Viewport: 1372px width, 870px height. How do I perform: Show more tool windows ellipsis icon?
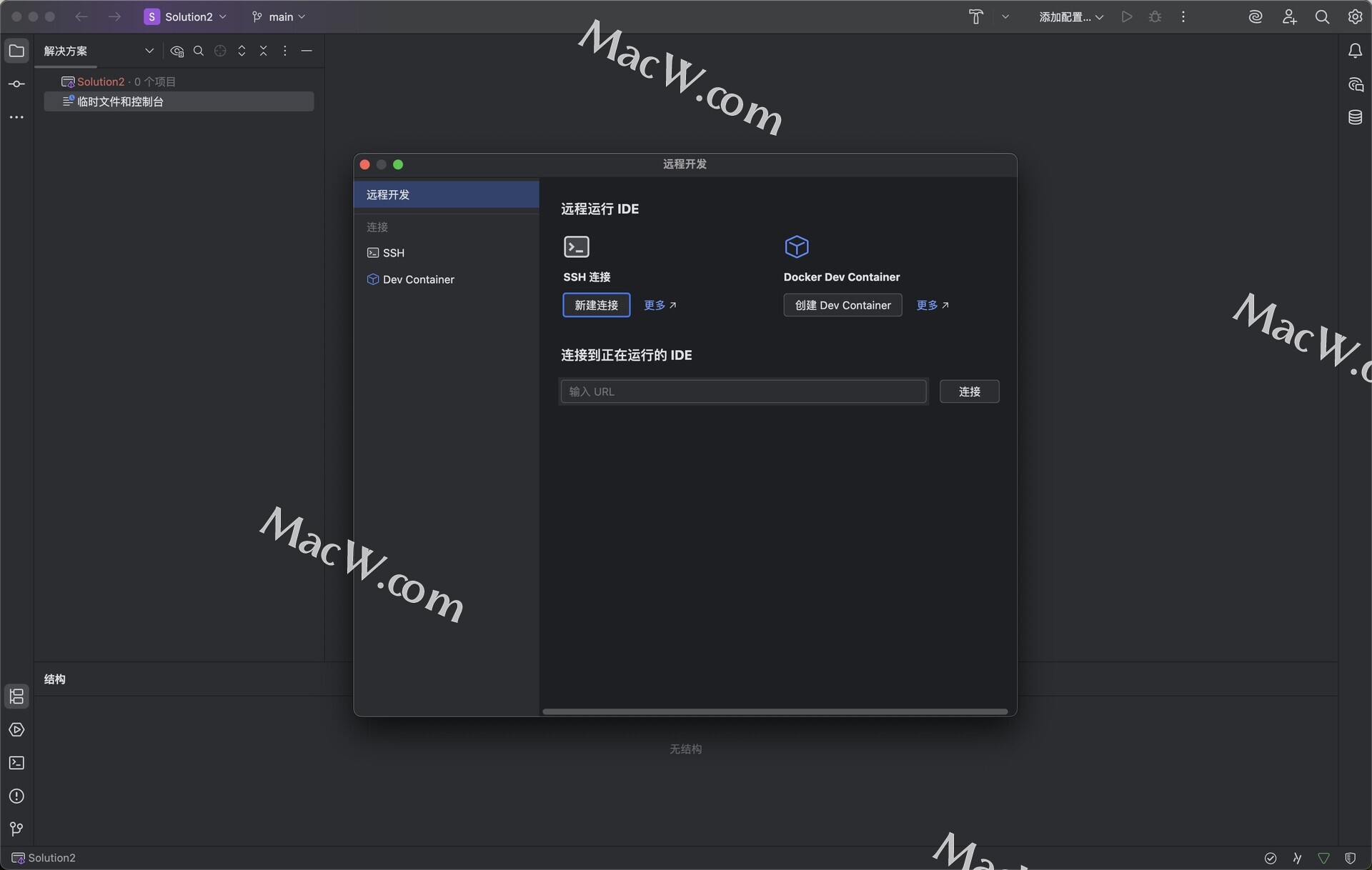coord(16,117)
